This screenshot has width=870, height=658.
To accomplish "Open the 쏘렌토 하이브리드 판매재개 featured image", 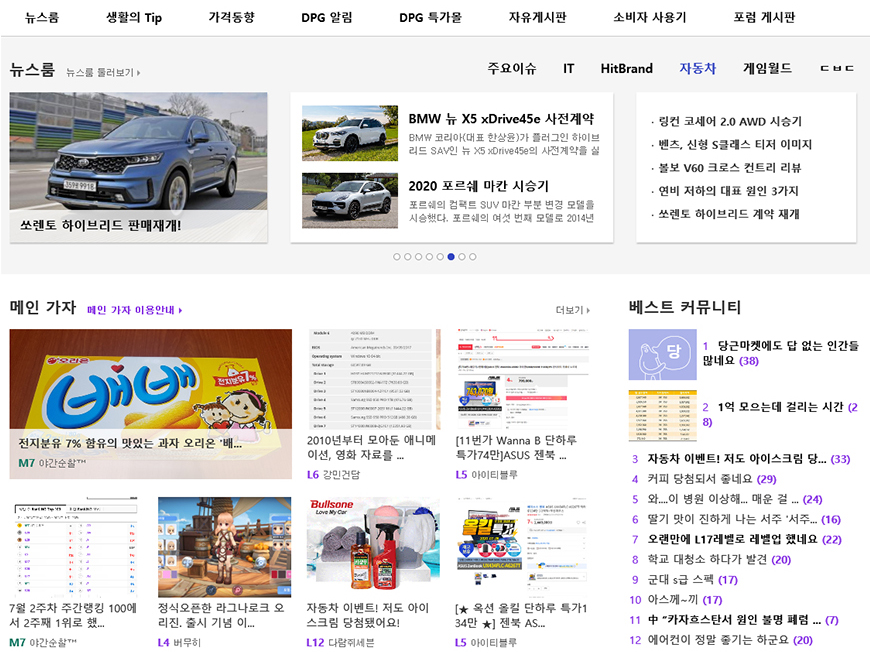I will click(x=138, y=167).
